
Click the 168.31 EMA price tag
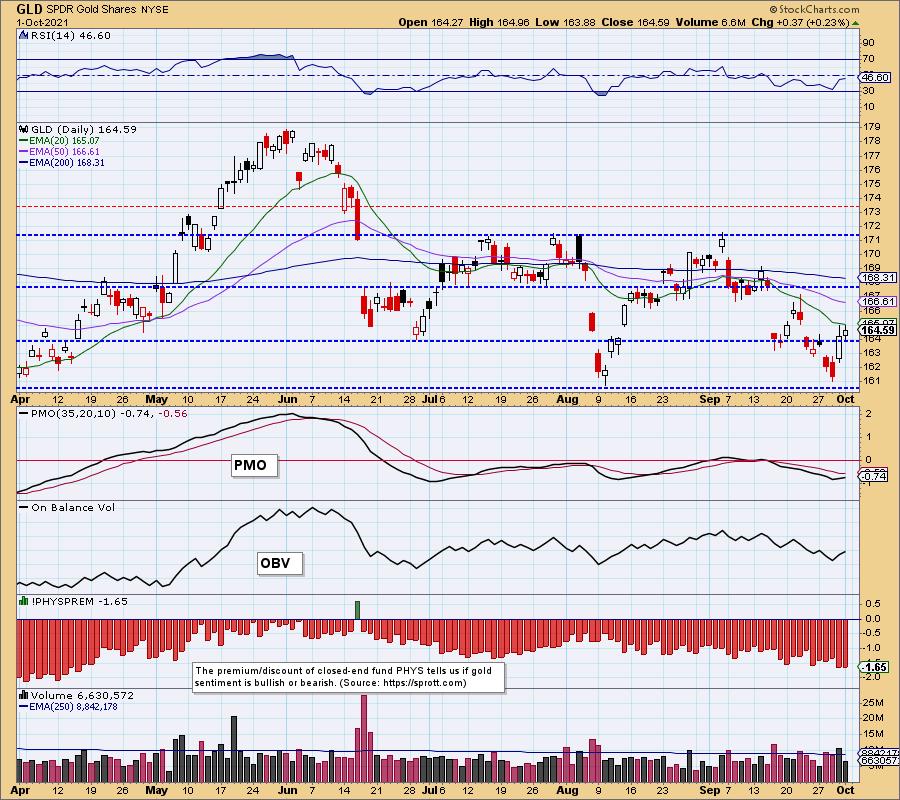[x=878, y=278]
